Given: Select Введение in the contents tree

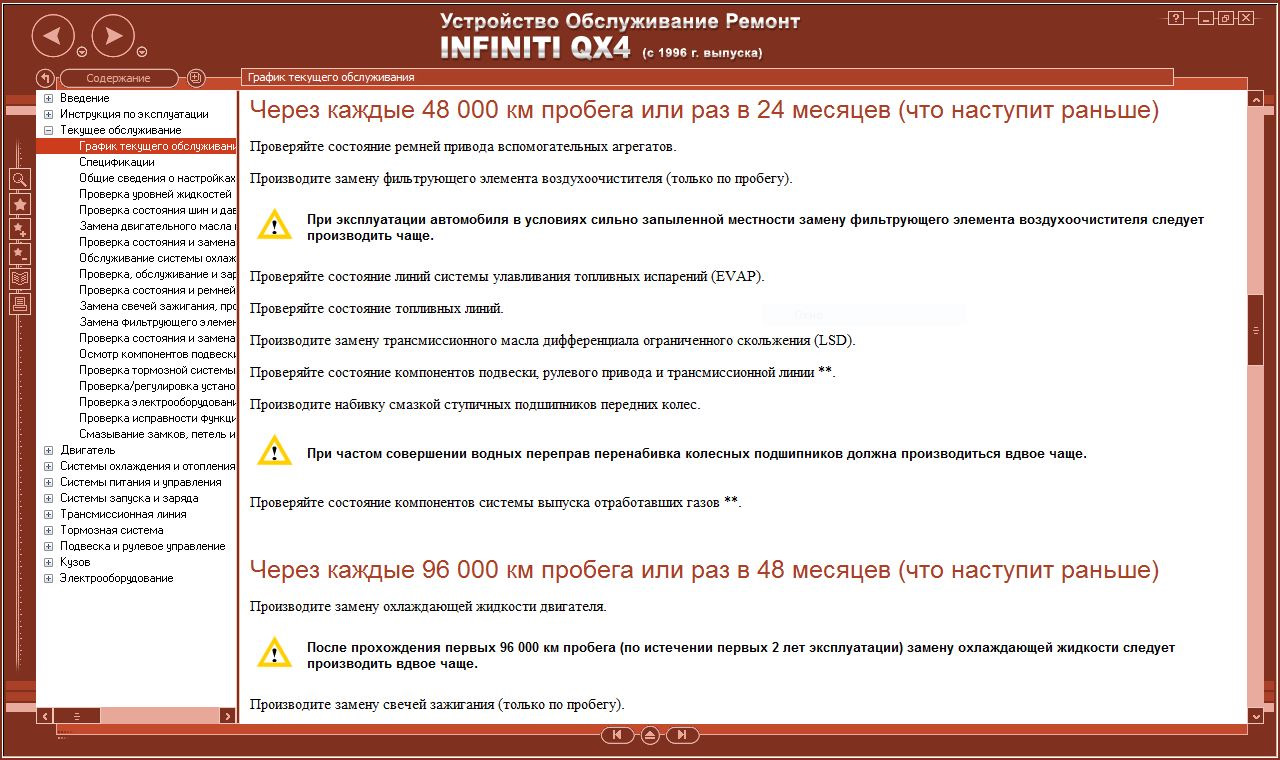Looking at the screenshot, I should 84,98.
